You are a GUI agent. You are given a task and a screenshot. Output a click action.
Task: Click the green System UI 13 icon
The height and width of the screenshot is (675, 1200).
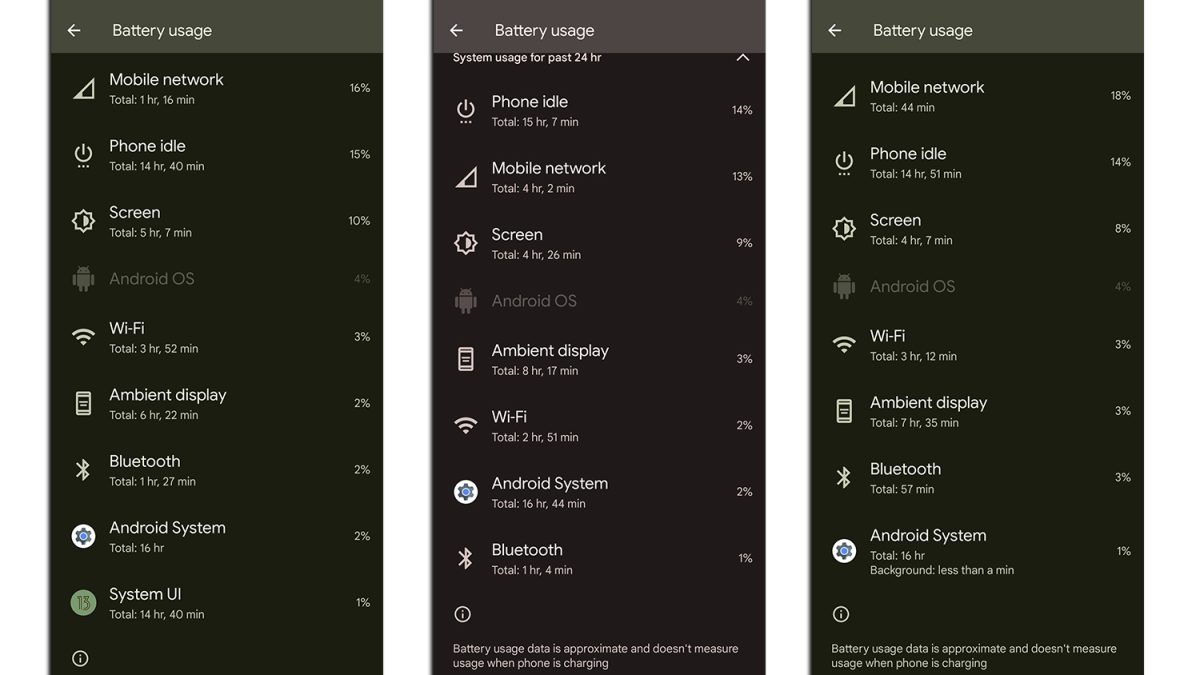click(x=83, y=603)
